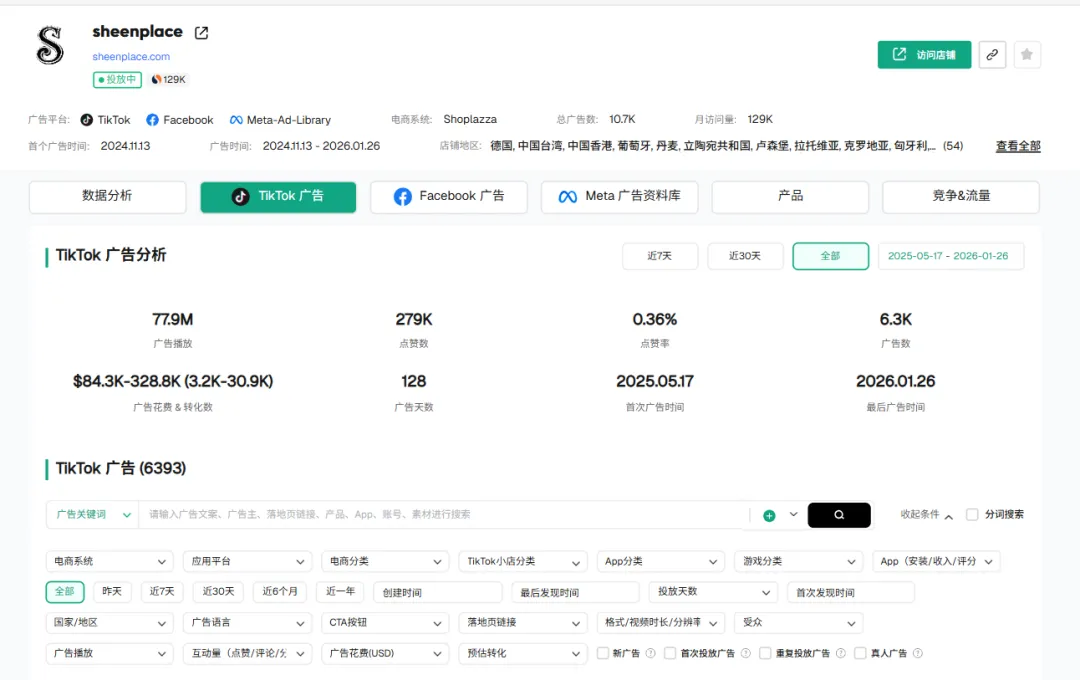Select the 近30天 analysis range button

tap(745, 256)
